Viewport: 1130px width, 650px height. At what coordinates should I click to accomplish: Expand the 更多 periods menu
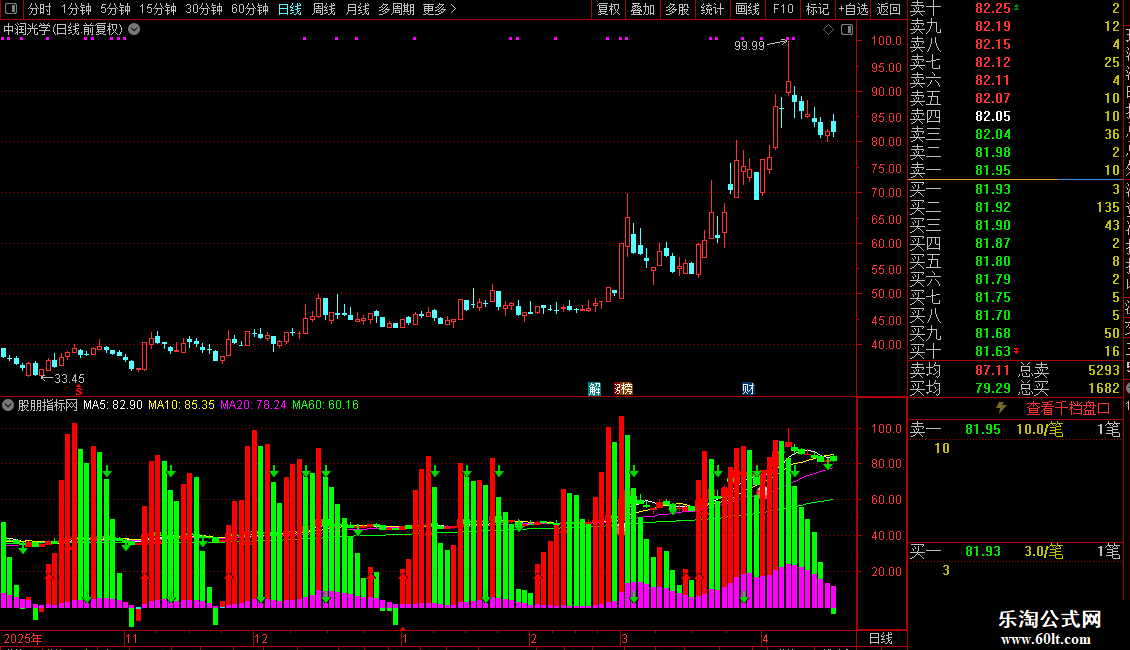tap(439, 9)
